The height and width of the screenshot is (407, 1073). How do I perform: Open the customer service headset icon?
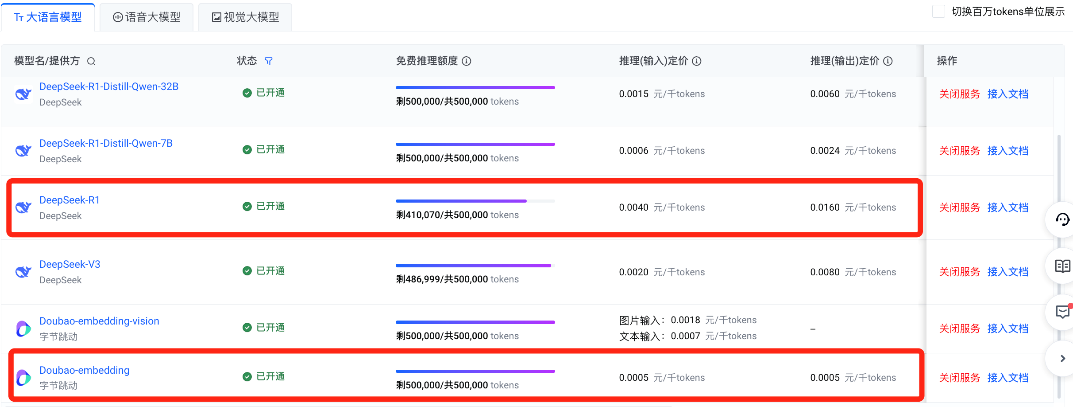1062,220
